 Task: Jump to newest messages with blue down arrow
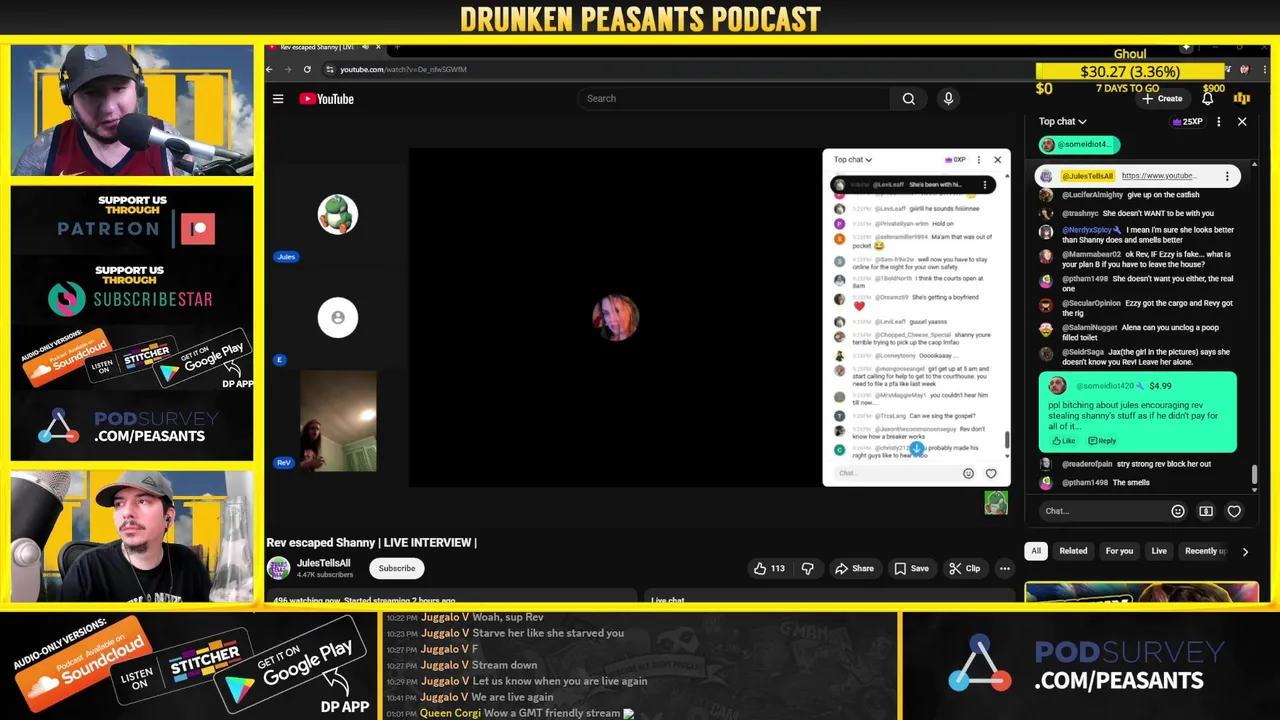pos(916,449)
